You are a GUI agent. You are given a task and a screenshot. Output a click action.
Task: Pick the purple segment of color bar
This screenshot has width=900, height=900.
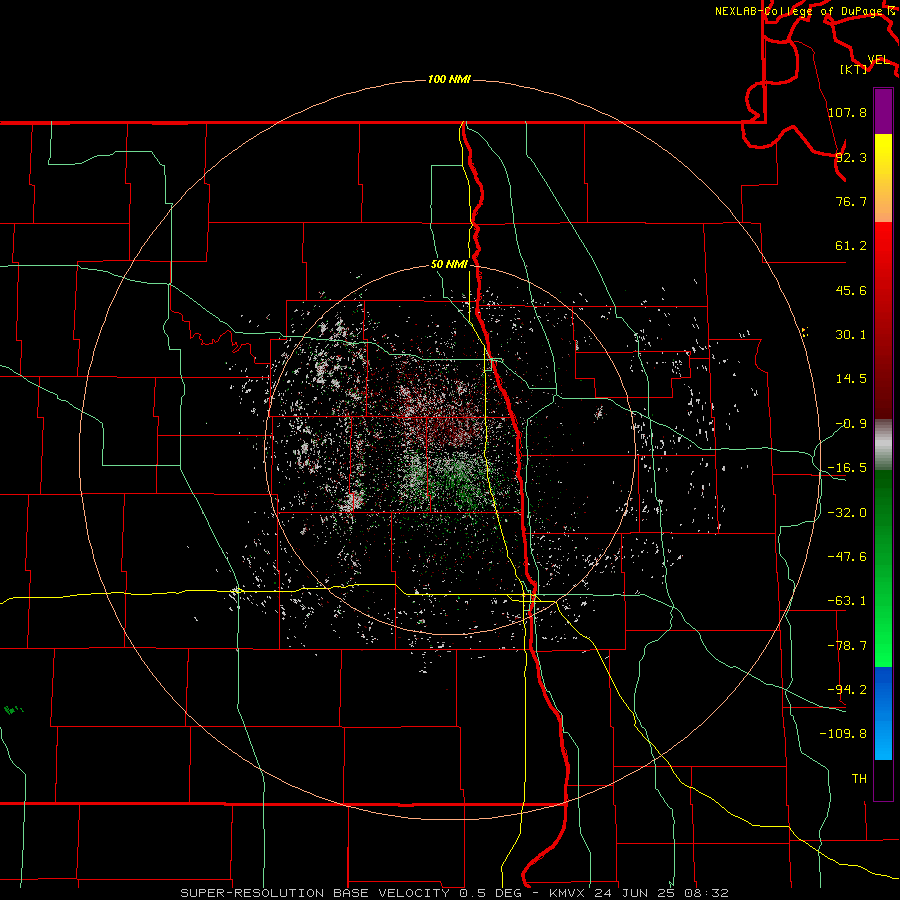(883, 111)
